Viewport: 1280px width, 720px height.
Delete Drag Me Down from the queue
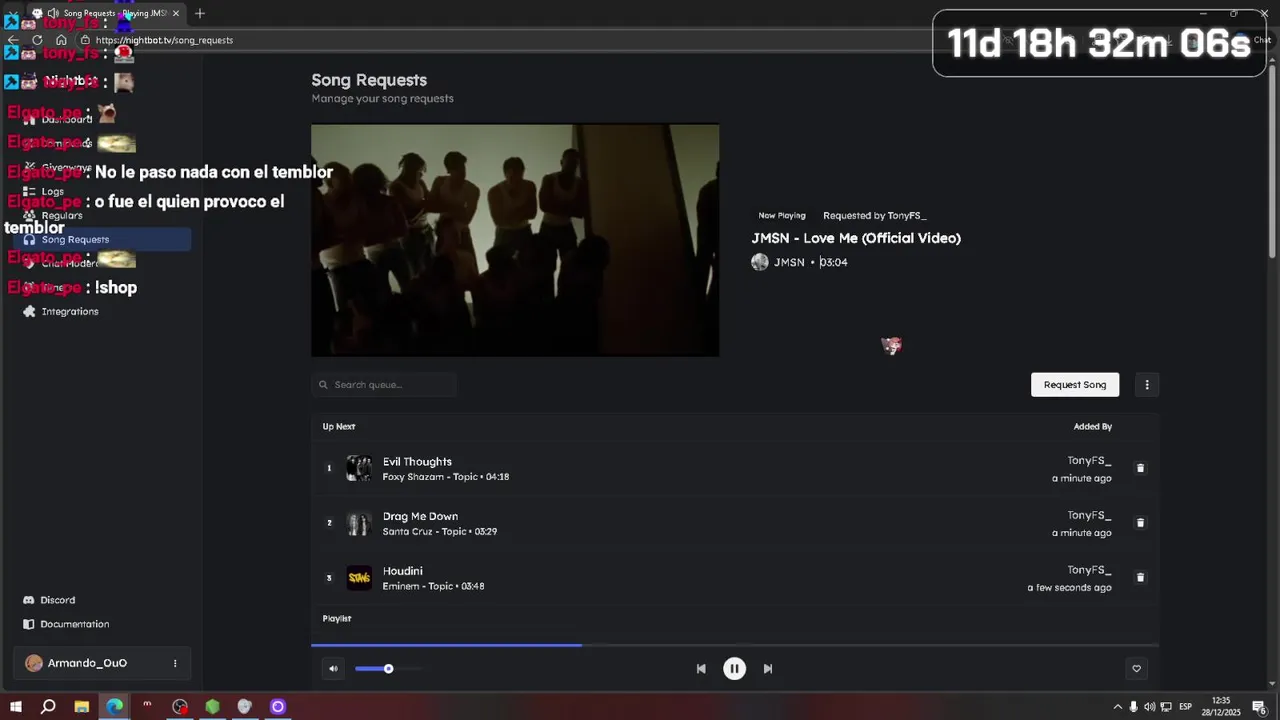click(1140, 523)
